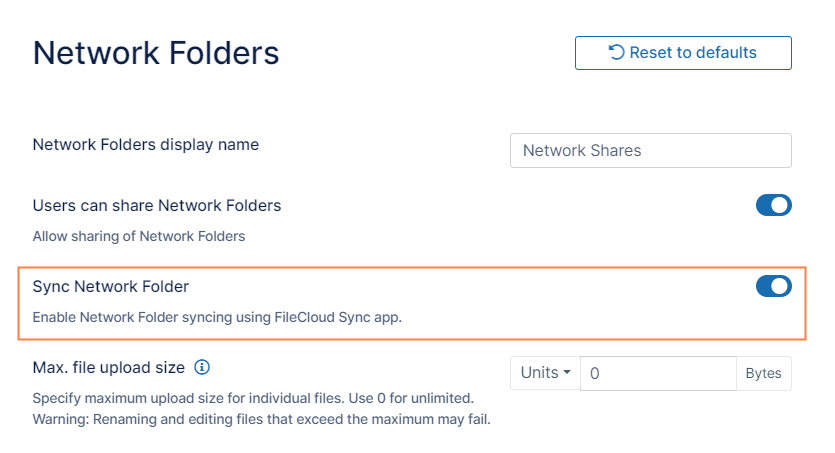Viewport: 835px width, 453px height.
Task: Open the Units dropdown
Action: coord(545,373)
